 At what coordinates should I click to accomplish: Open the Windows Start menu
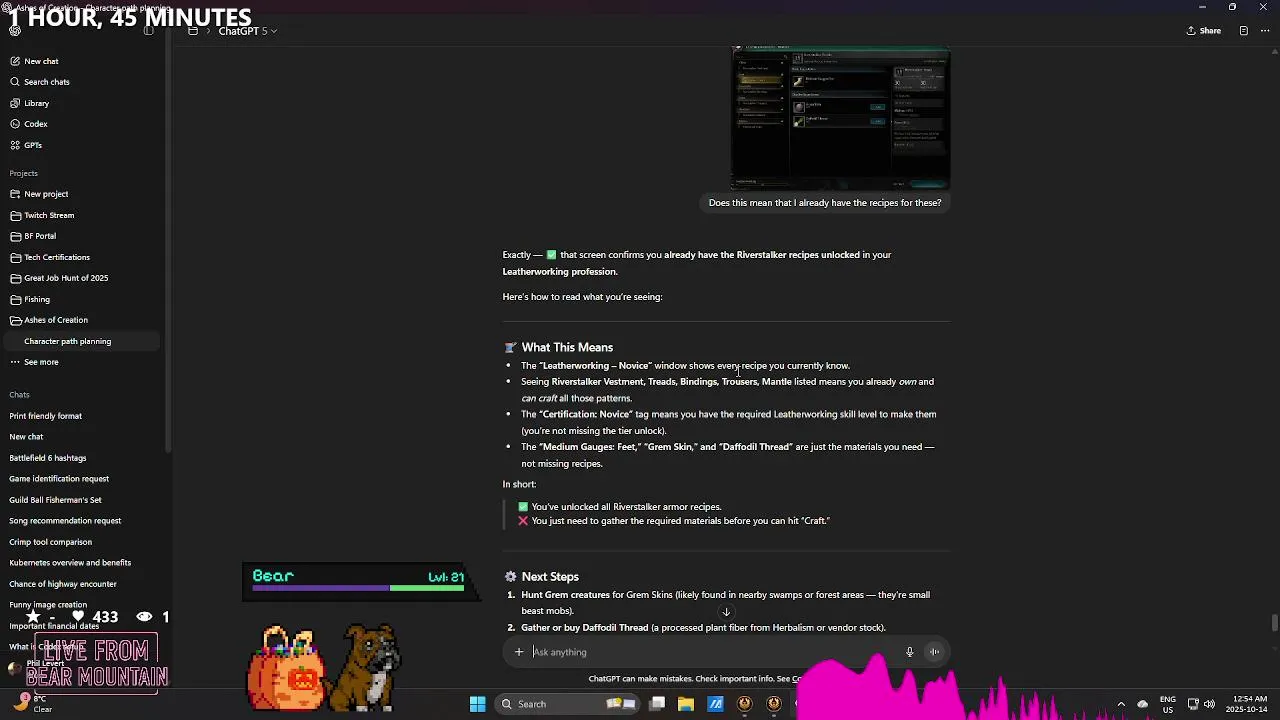tap(478, 704)
